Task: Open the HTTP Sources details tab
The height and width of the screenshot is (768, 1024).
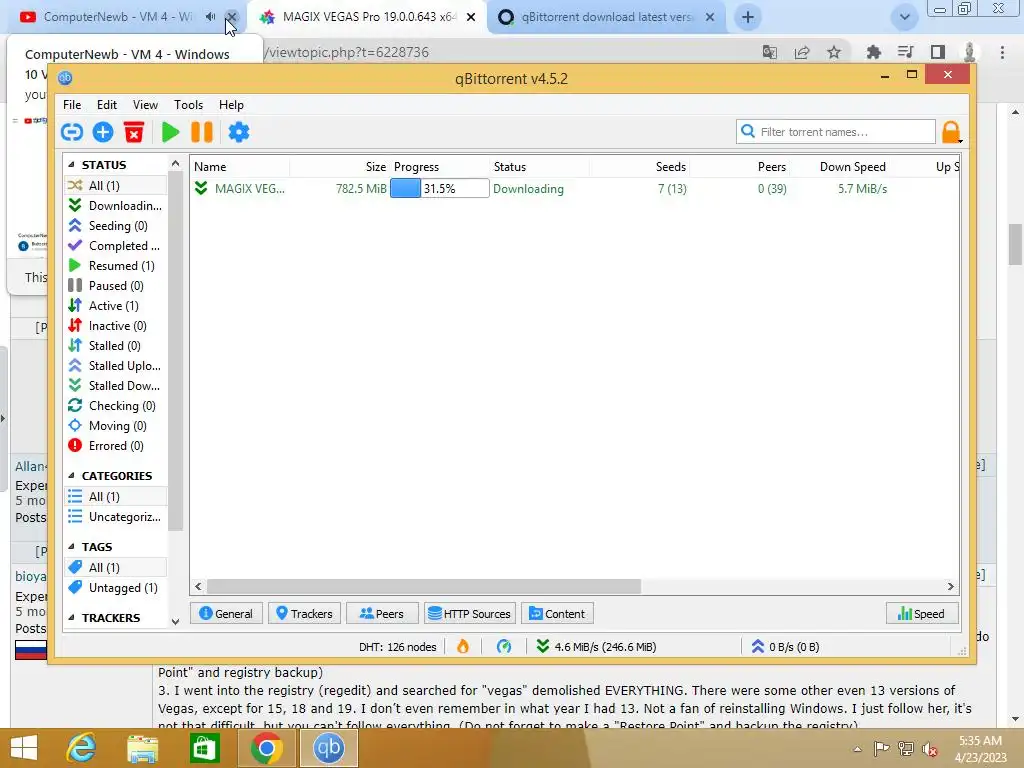Action: pos(470,614)
